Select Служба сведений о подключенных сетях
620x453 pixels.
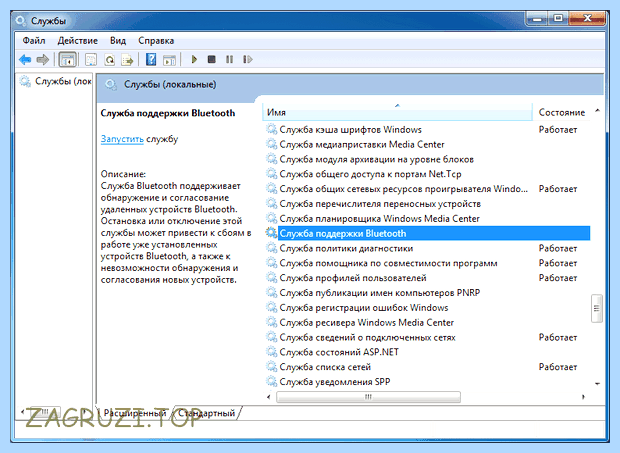point(428,338)
